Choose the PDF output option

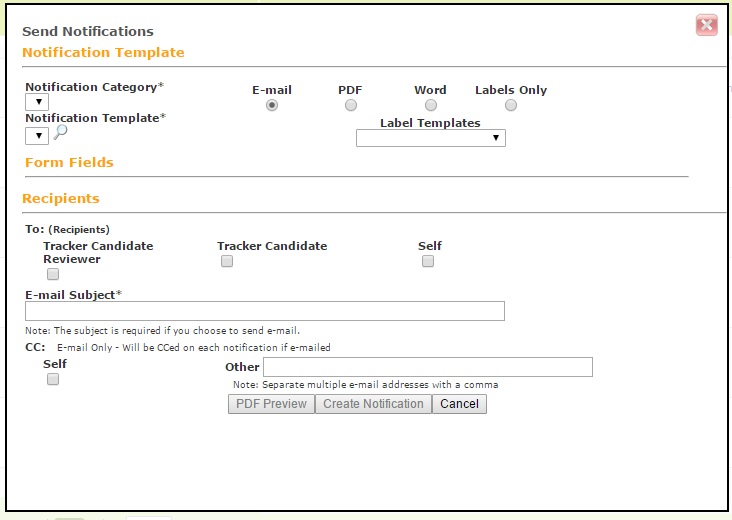pyautogui.click(x=351, y=105)
